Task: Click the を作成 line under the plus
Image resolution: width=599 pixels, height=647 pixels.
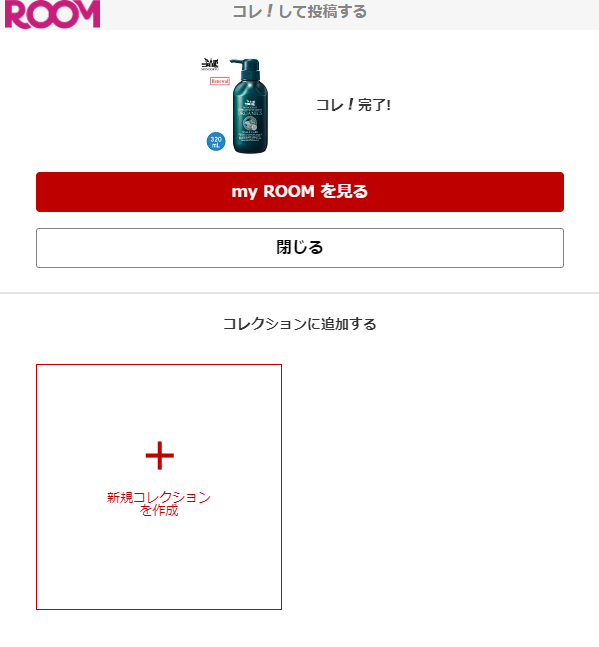Action: coord(159,511)
